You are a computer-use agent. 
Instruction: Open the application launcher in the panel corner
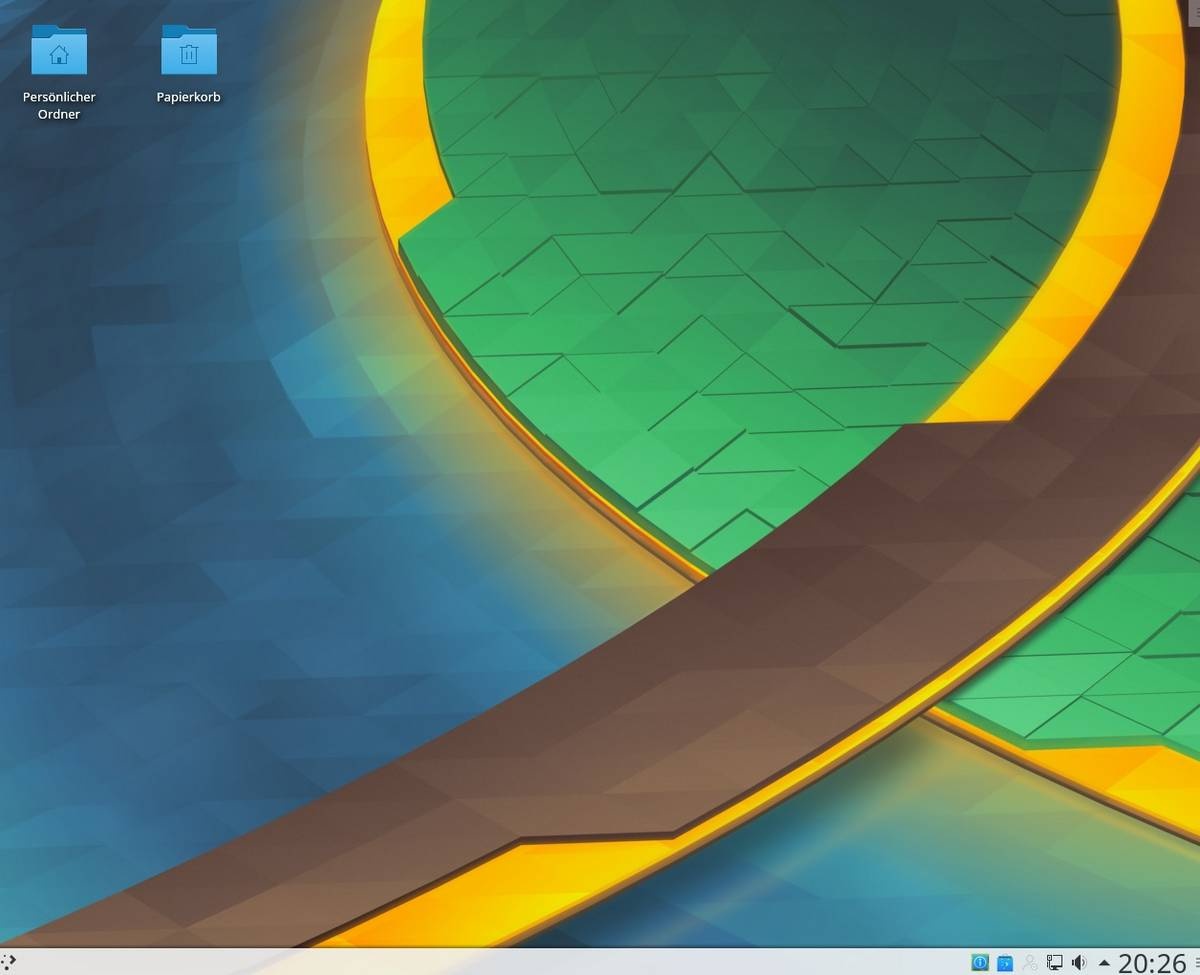(x=8, y=962)
